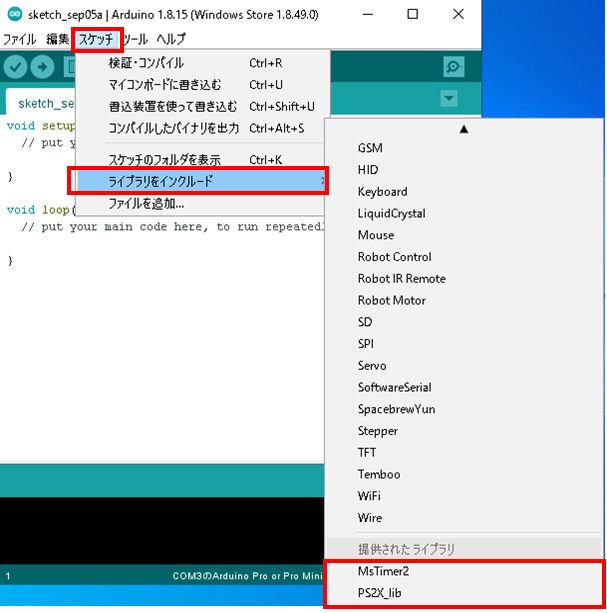Screen dimensions: 607x613
Task: Maximize the Arduino window
Action: (412, 14)
